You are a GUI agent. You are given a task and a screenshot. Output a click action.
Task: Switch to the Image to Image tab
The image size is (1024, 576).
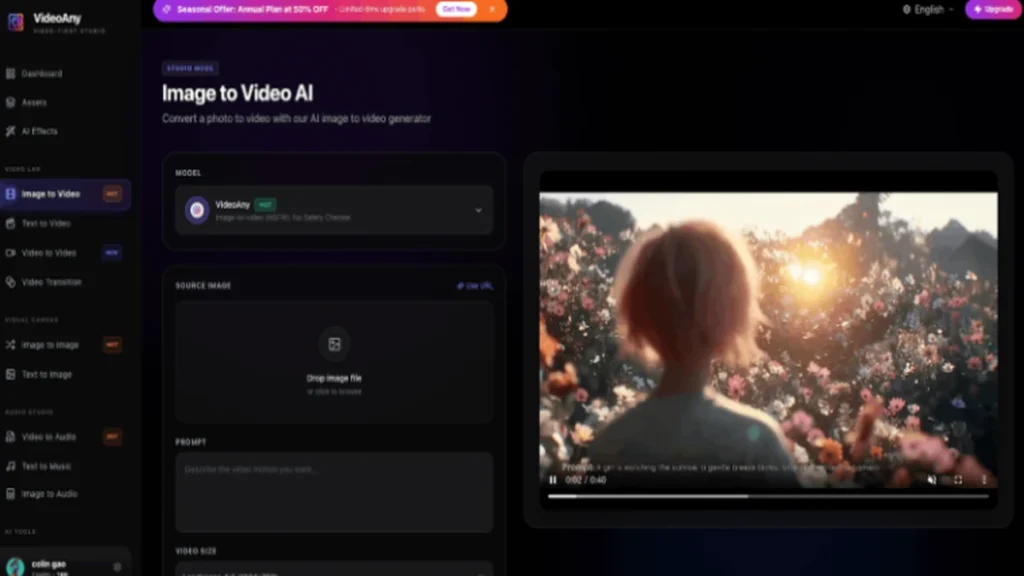tap(49, 345)
